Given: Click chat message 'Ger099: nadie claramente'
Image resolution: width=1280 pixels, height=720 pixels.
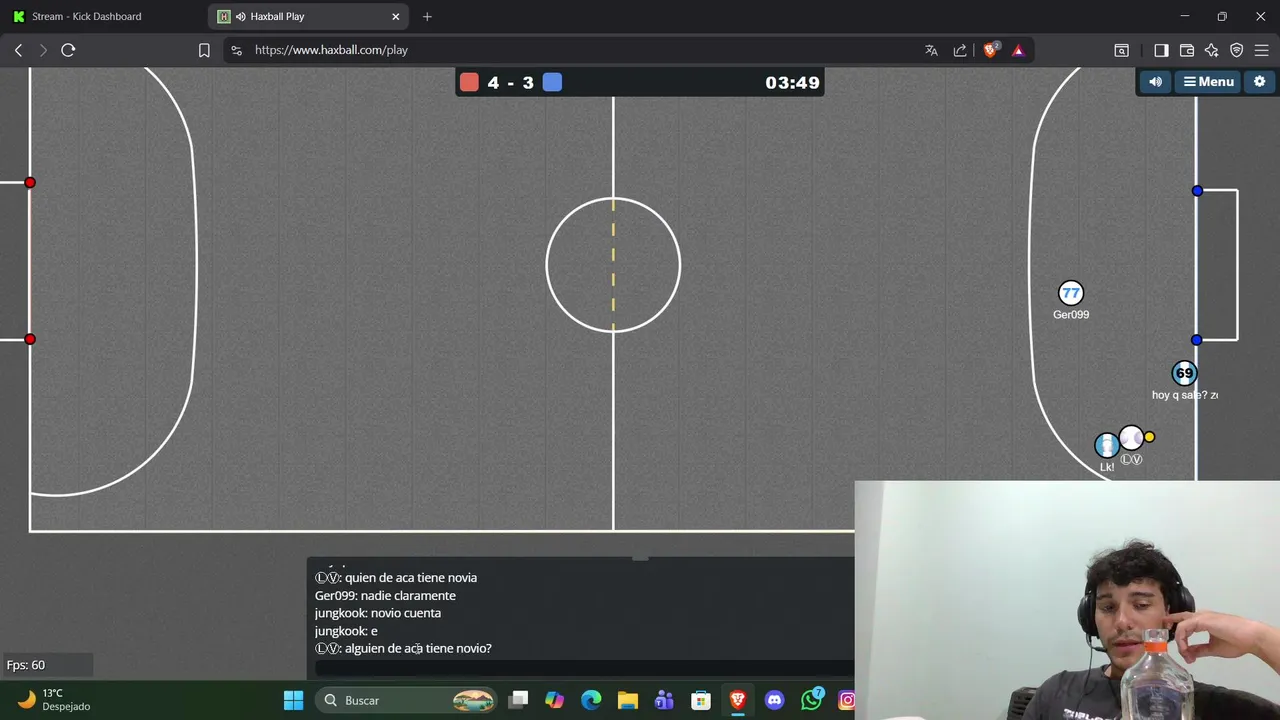Looking at the screenshot, I should (x=385, y=596).
